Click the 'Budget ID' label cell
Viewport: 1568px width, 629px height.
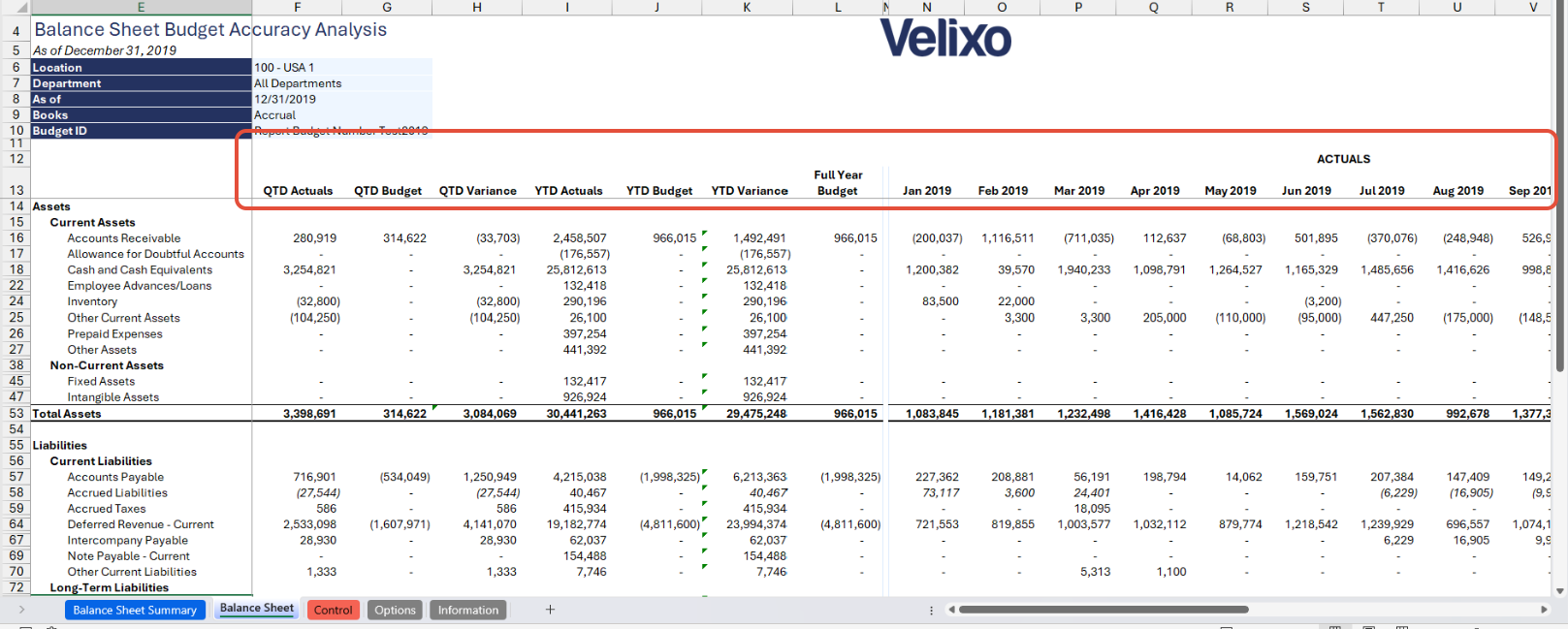point(142,131)
